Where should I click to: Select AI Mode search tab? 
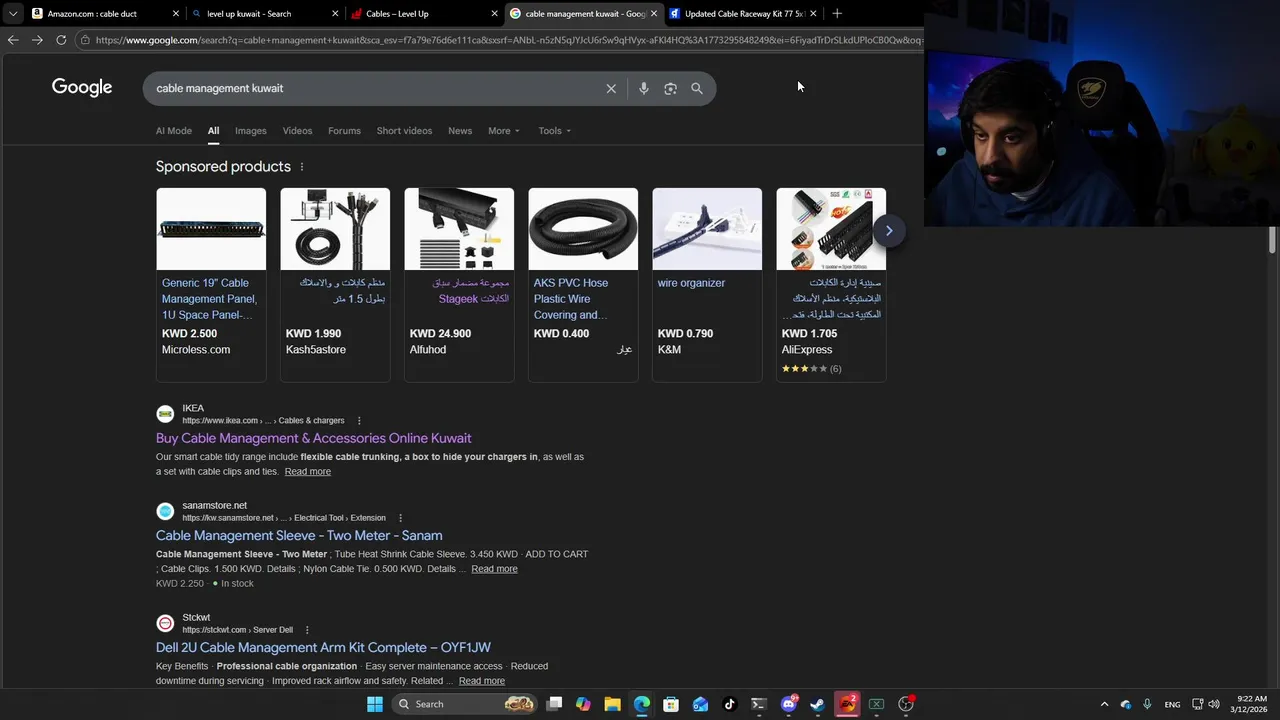[174, 131]
